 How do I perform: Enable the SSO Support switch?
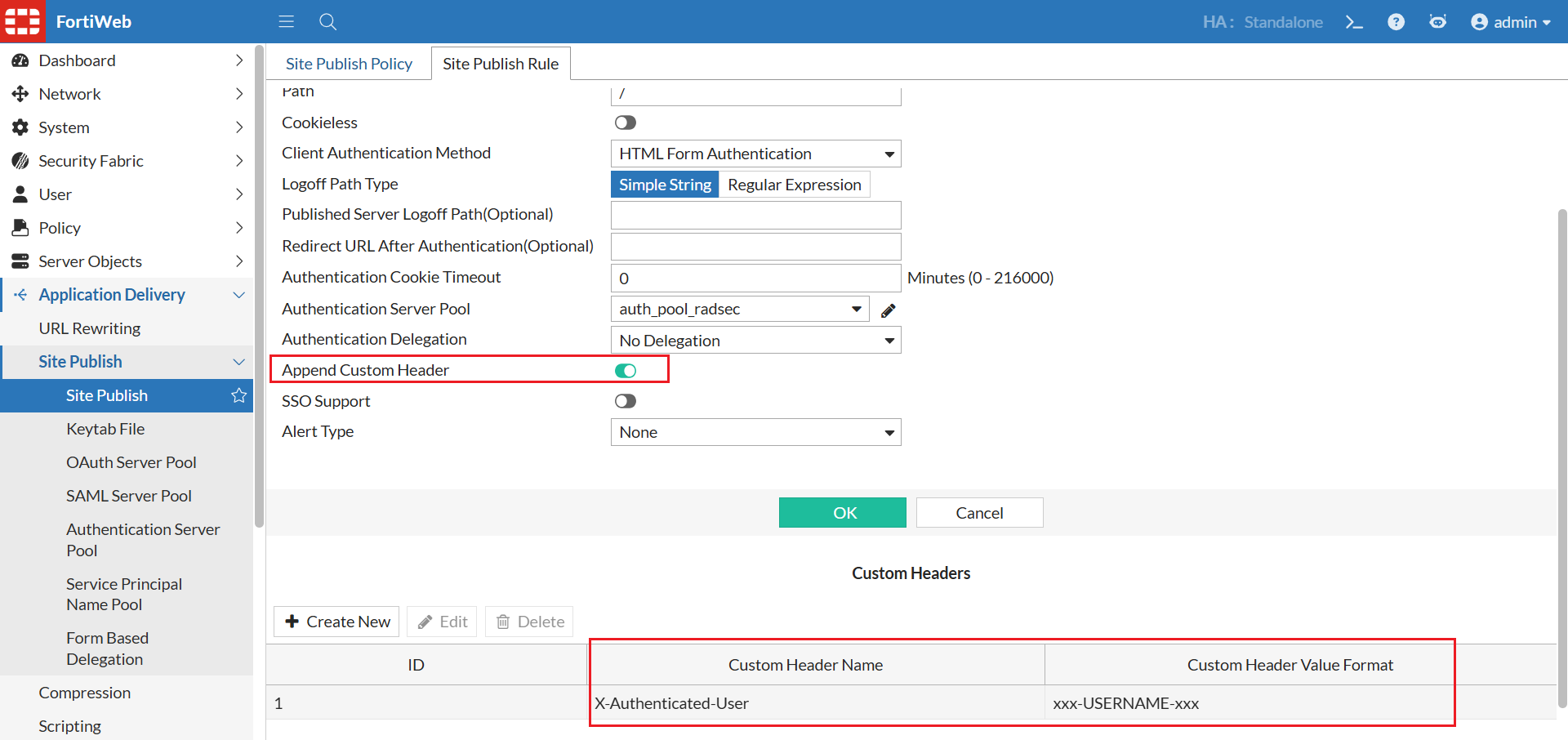(626, 401)
